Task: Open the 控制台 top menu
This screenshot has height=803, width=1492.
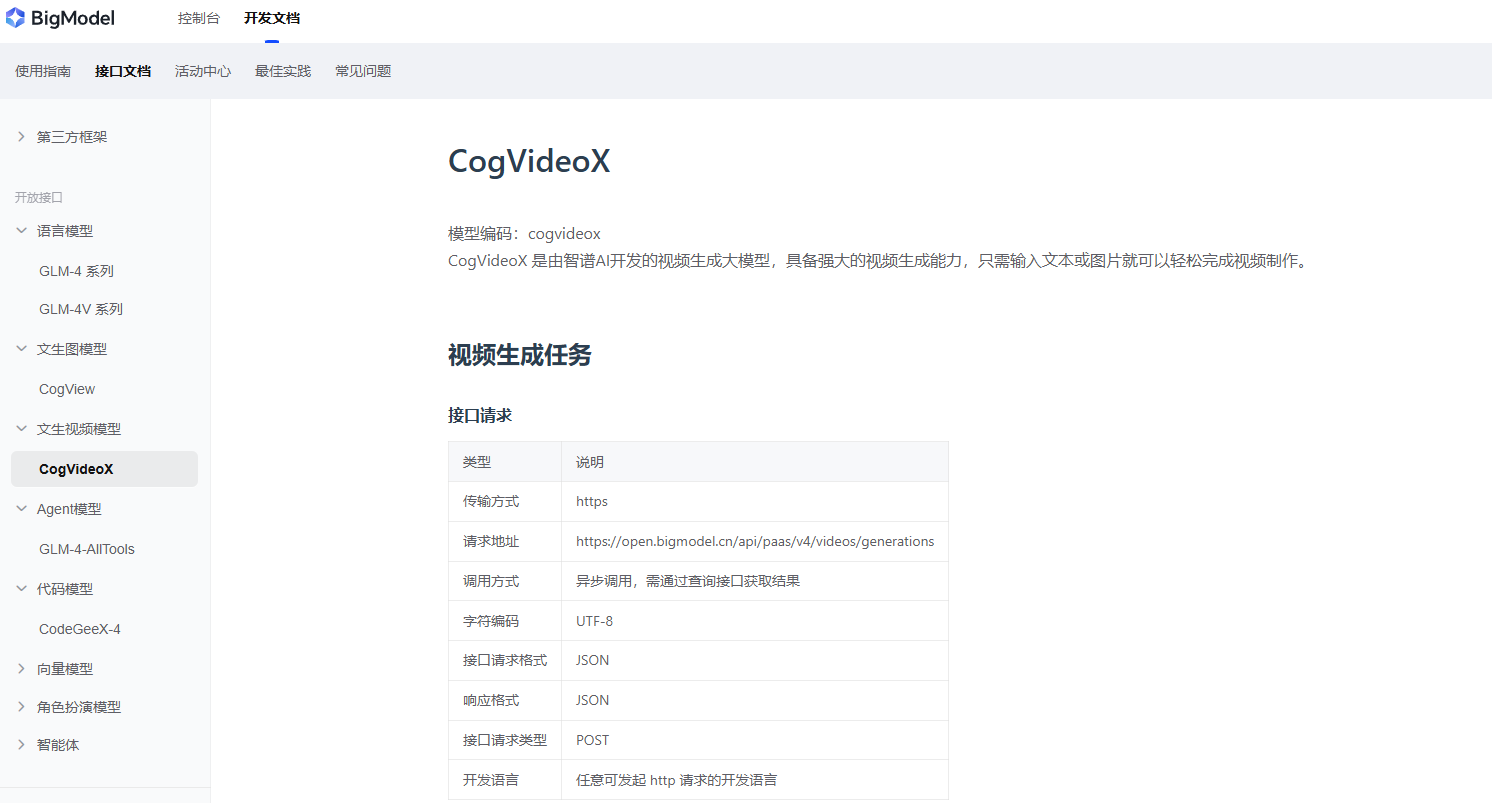Action: (x=198, y=18)
